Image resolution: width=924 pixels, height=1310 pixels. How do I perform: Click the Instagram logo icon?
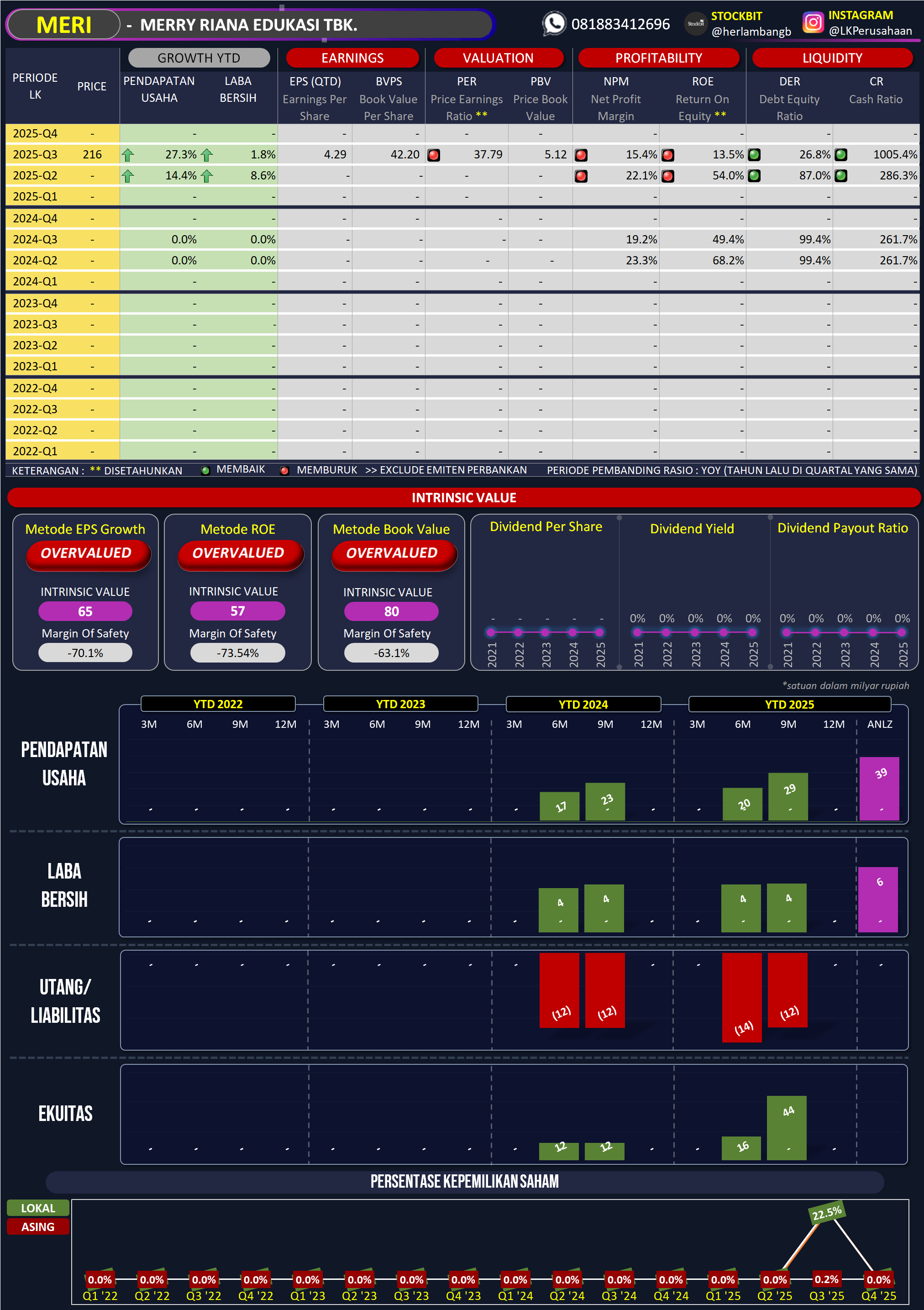813,23
